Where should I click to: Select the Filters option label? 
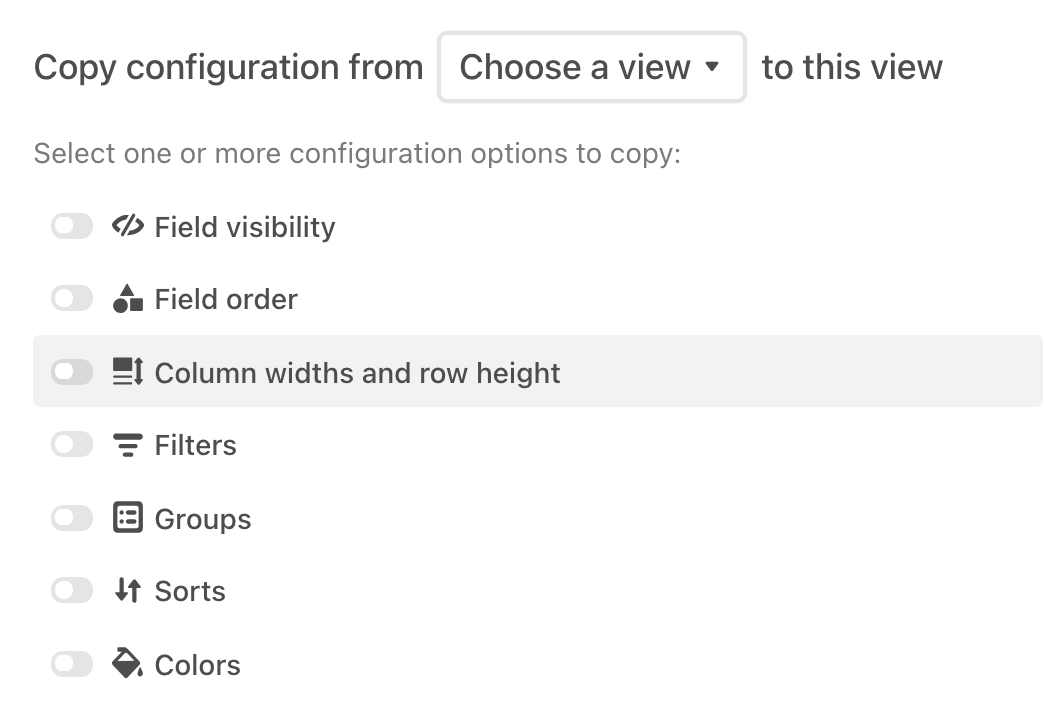196,445
